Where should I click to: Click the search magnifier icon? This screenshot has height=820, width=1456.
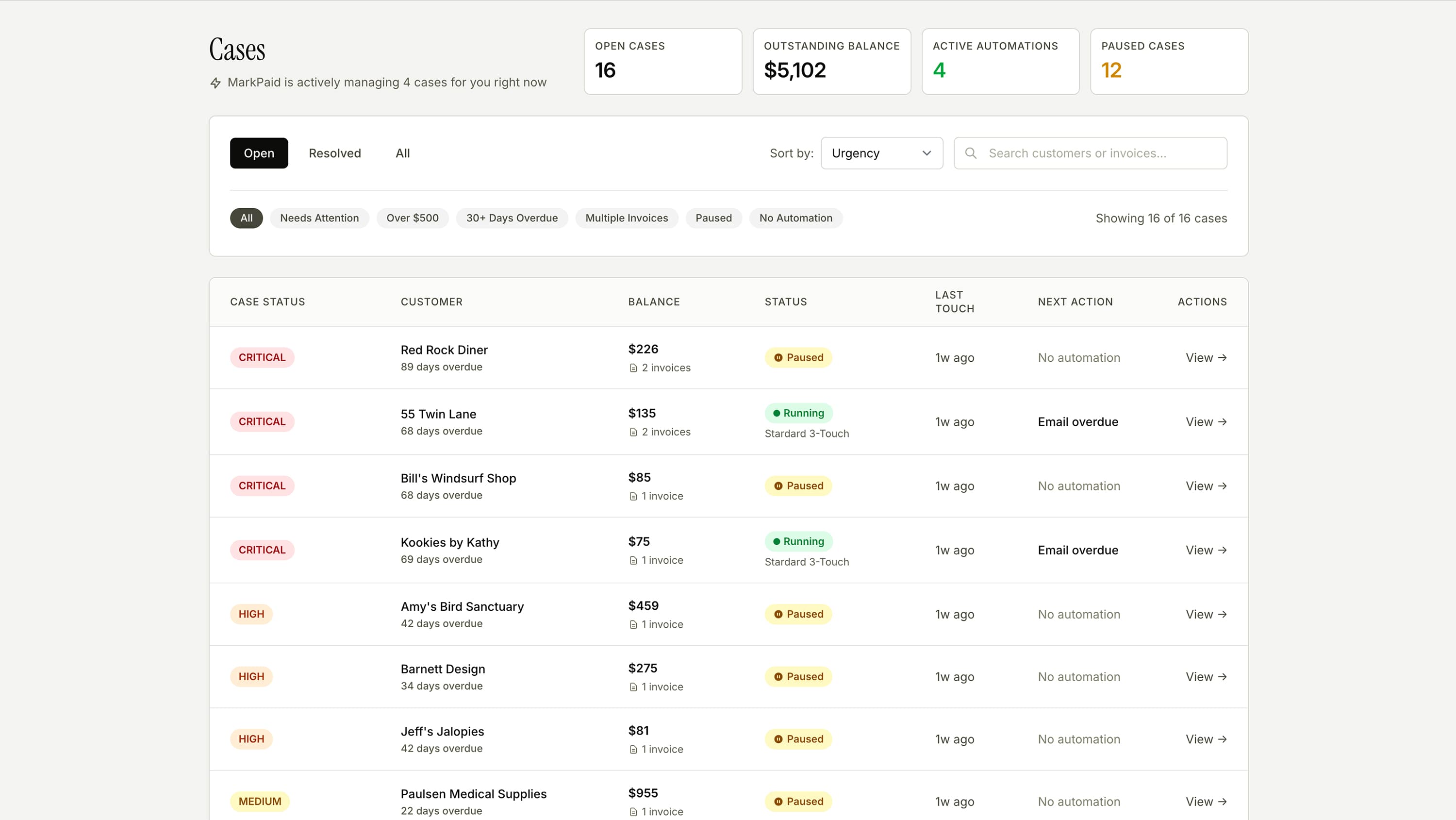(971, 153)
